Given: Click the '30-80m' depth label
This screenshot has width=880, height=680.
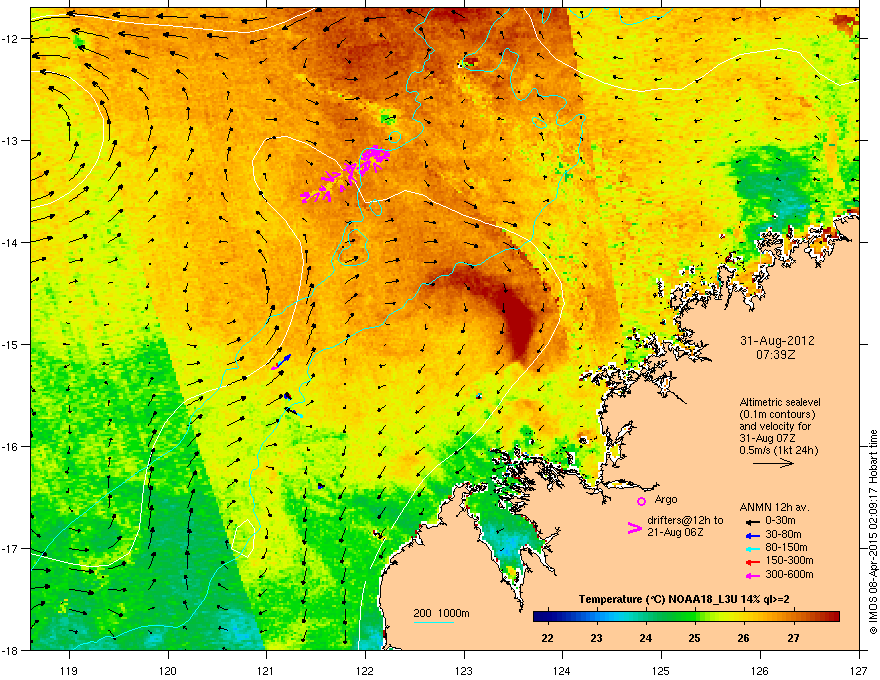Looking at the screenshot, I should click(783, 534).
